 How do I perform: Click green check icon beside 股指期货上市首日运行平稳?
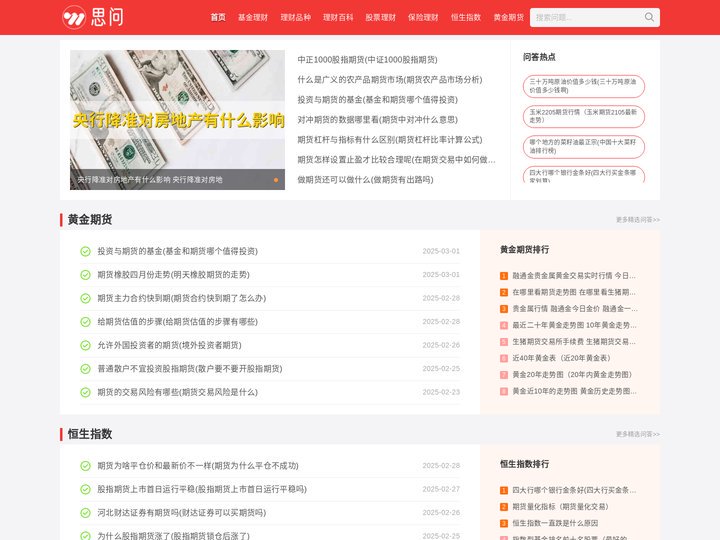point(85,489)
